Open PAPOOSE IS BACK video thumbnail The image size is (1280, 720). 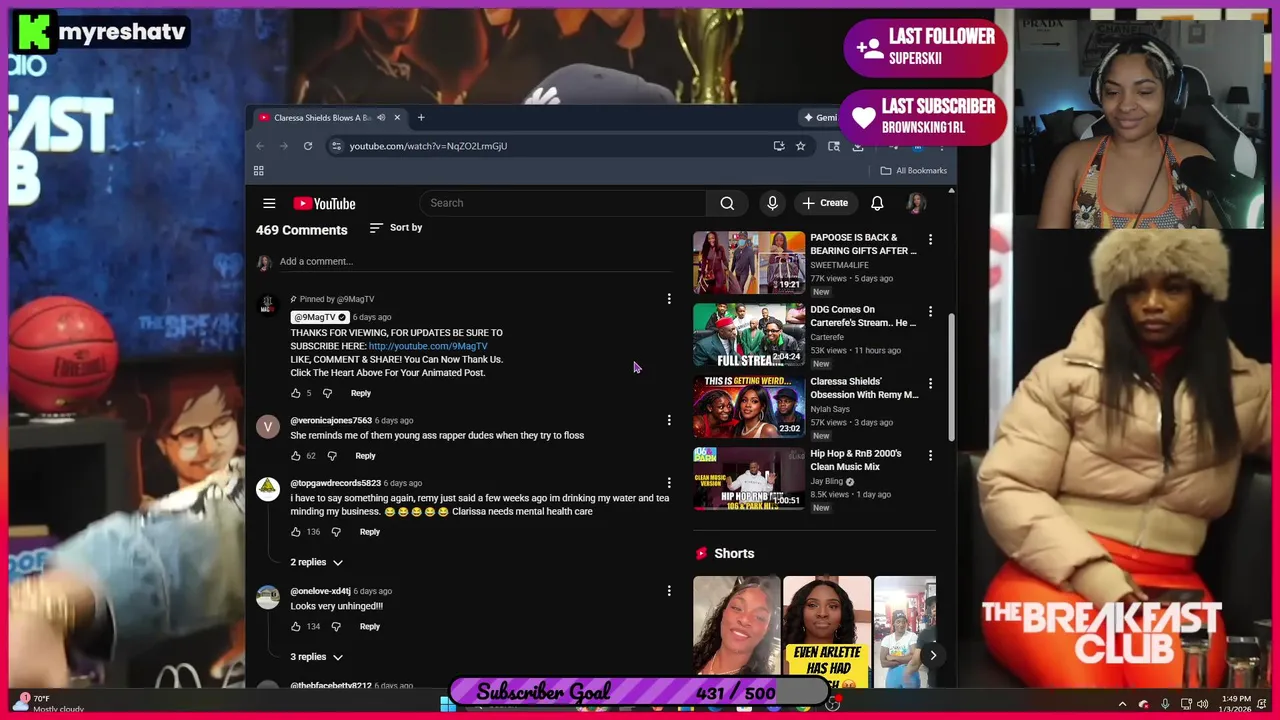749,262
